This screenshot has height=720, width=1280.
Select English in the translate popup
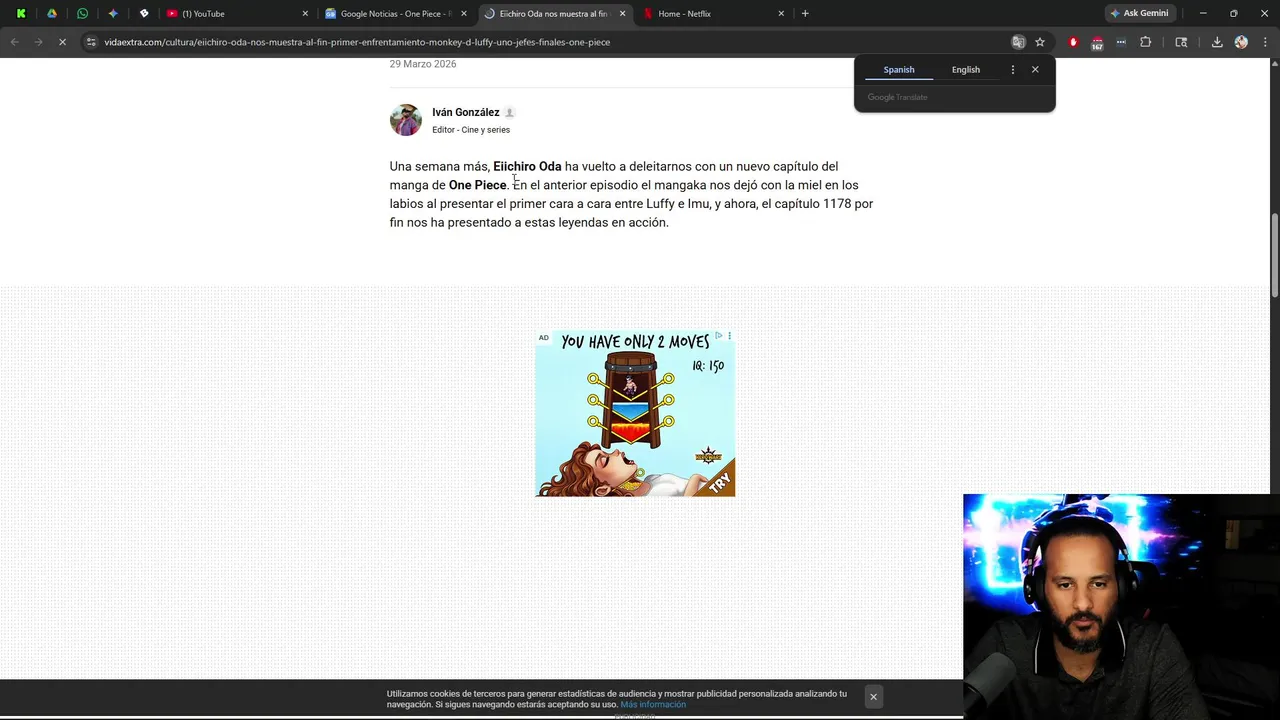coord(965,69)
